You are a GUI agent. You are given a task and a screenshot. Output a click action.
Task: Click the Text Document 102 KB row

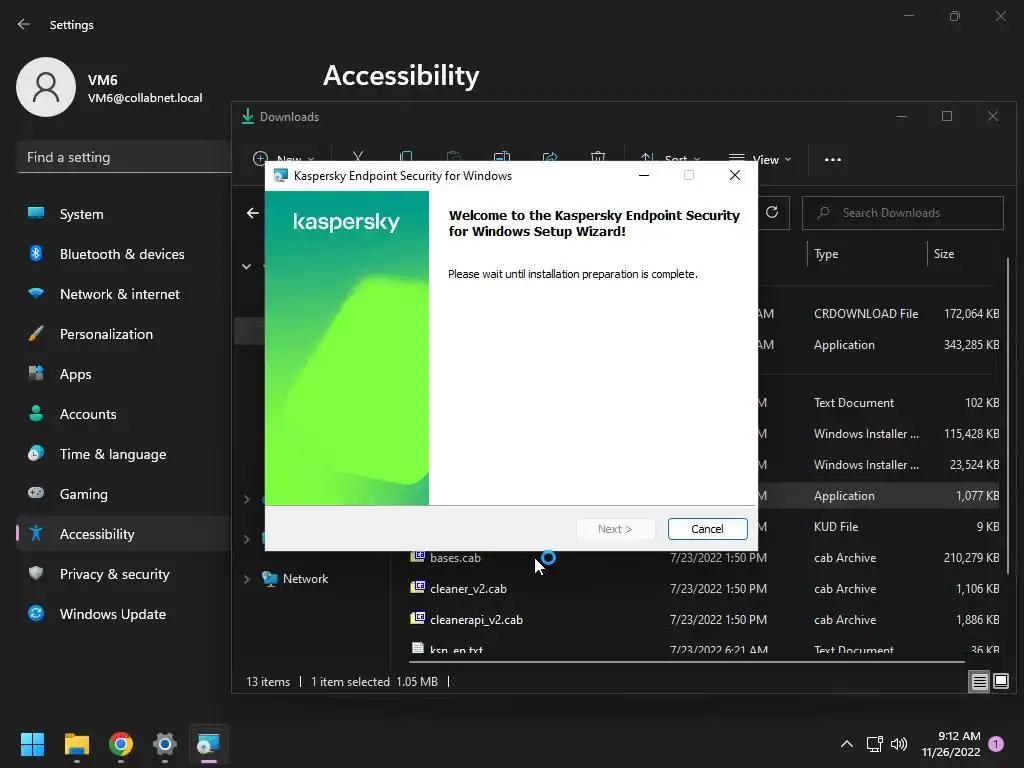tap(878, 402)
